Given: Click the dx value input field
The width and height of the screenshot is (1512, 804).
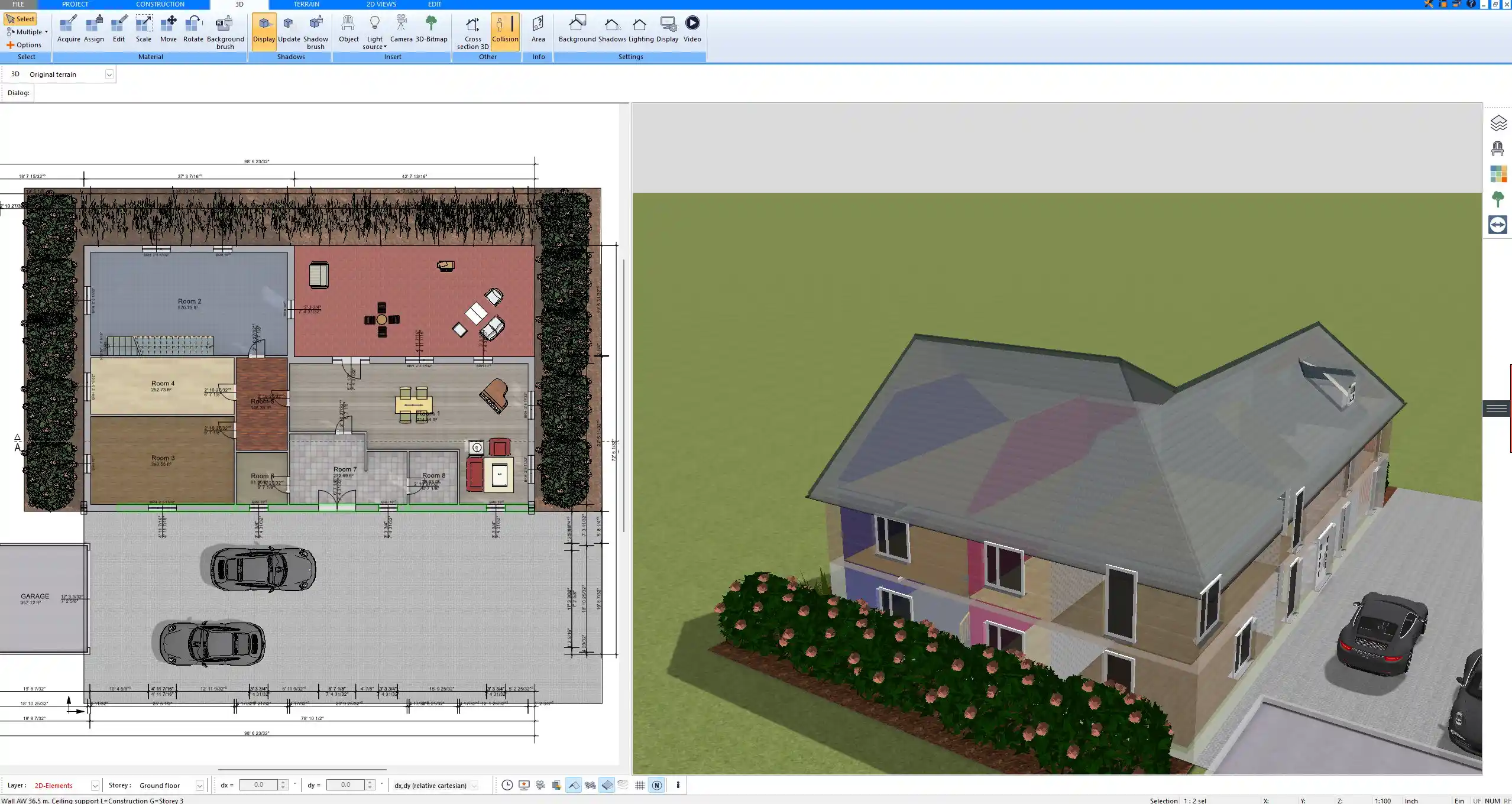Looking at the screenshot, I should click(x=258, y=785).
